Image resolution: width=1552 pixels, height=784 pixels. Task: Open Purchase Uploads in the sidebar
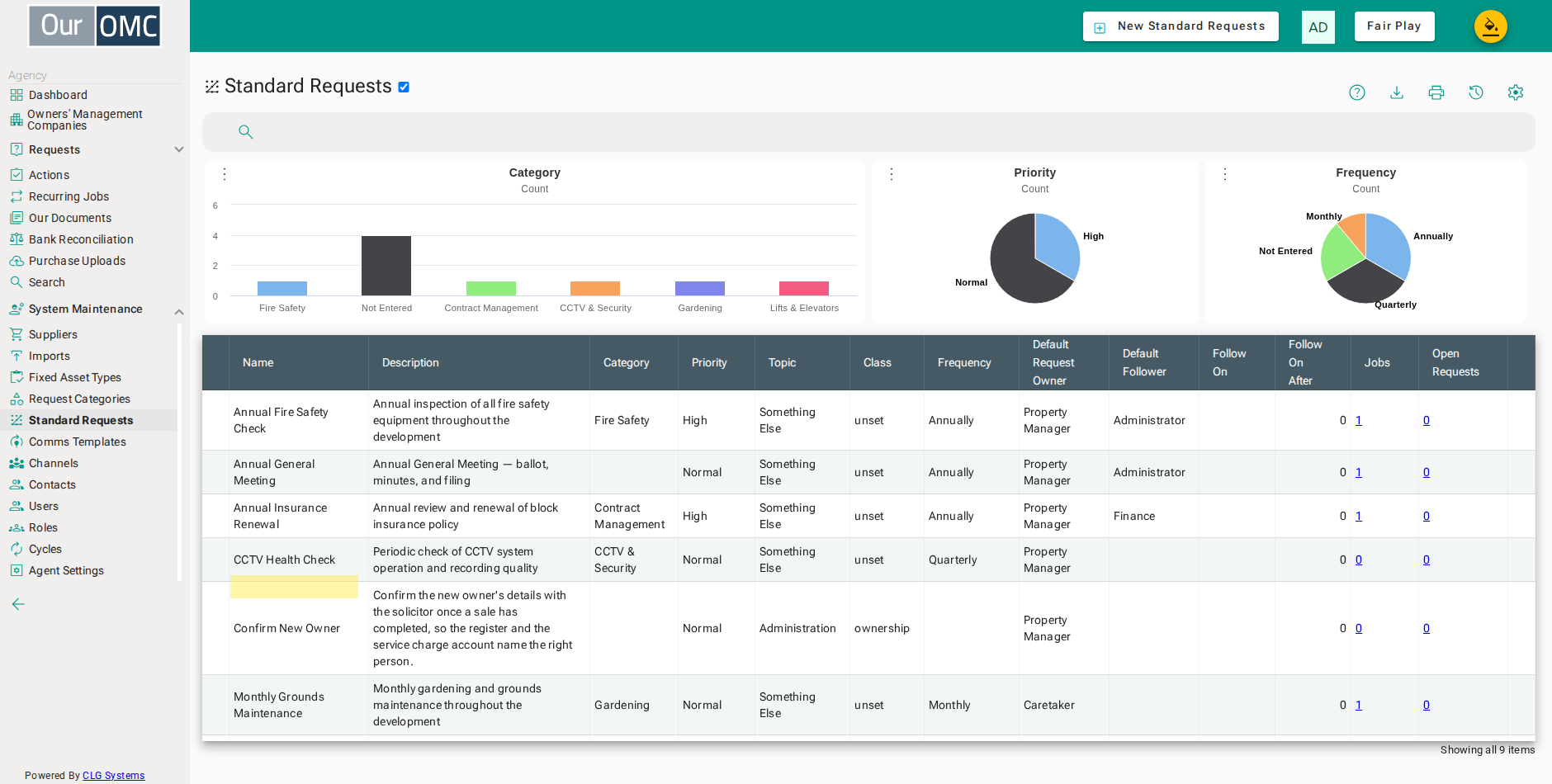(77, 261)
